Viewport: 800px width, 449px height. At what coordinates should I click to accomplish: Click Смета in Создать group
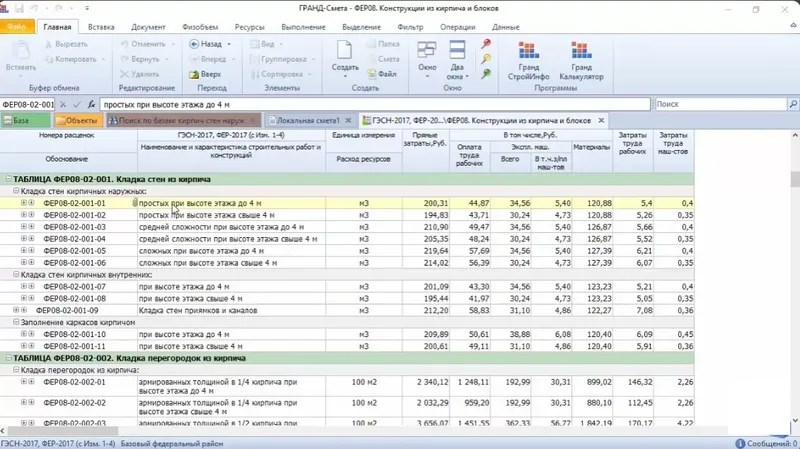pos(383,59)
